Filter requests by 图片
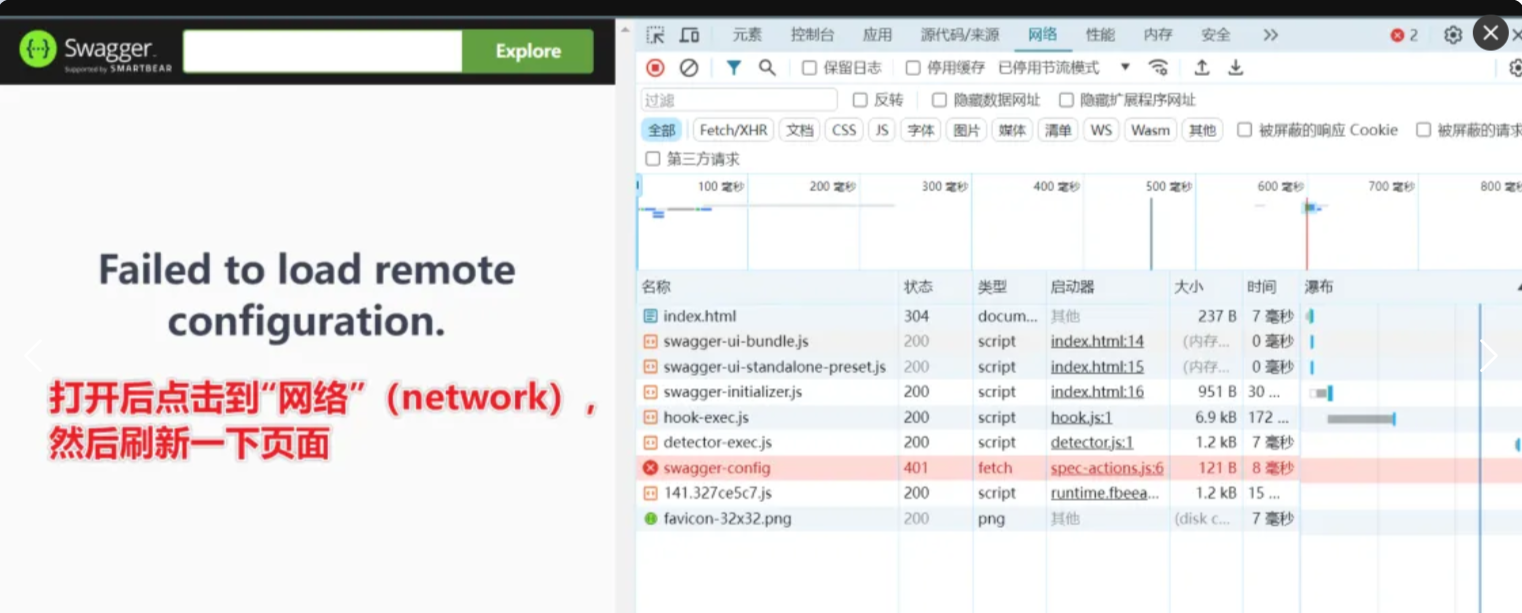This screenshot has height=613, width=1522. (x=966, y=130)
